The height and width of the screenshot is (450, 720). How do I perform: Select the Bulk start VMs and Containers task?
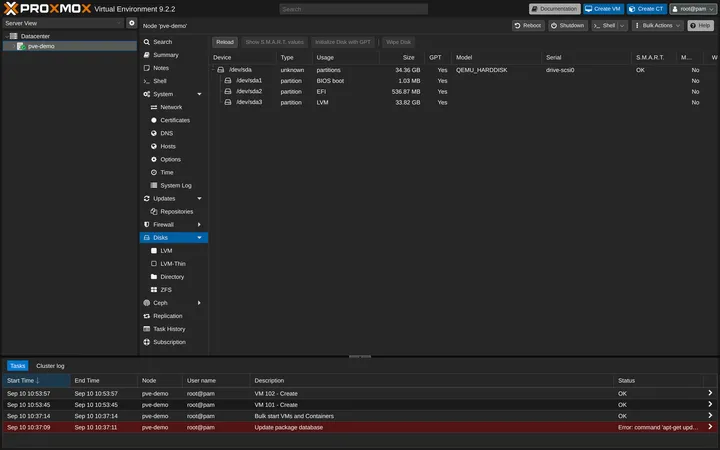pos(360,416)
